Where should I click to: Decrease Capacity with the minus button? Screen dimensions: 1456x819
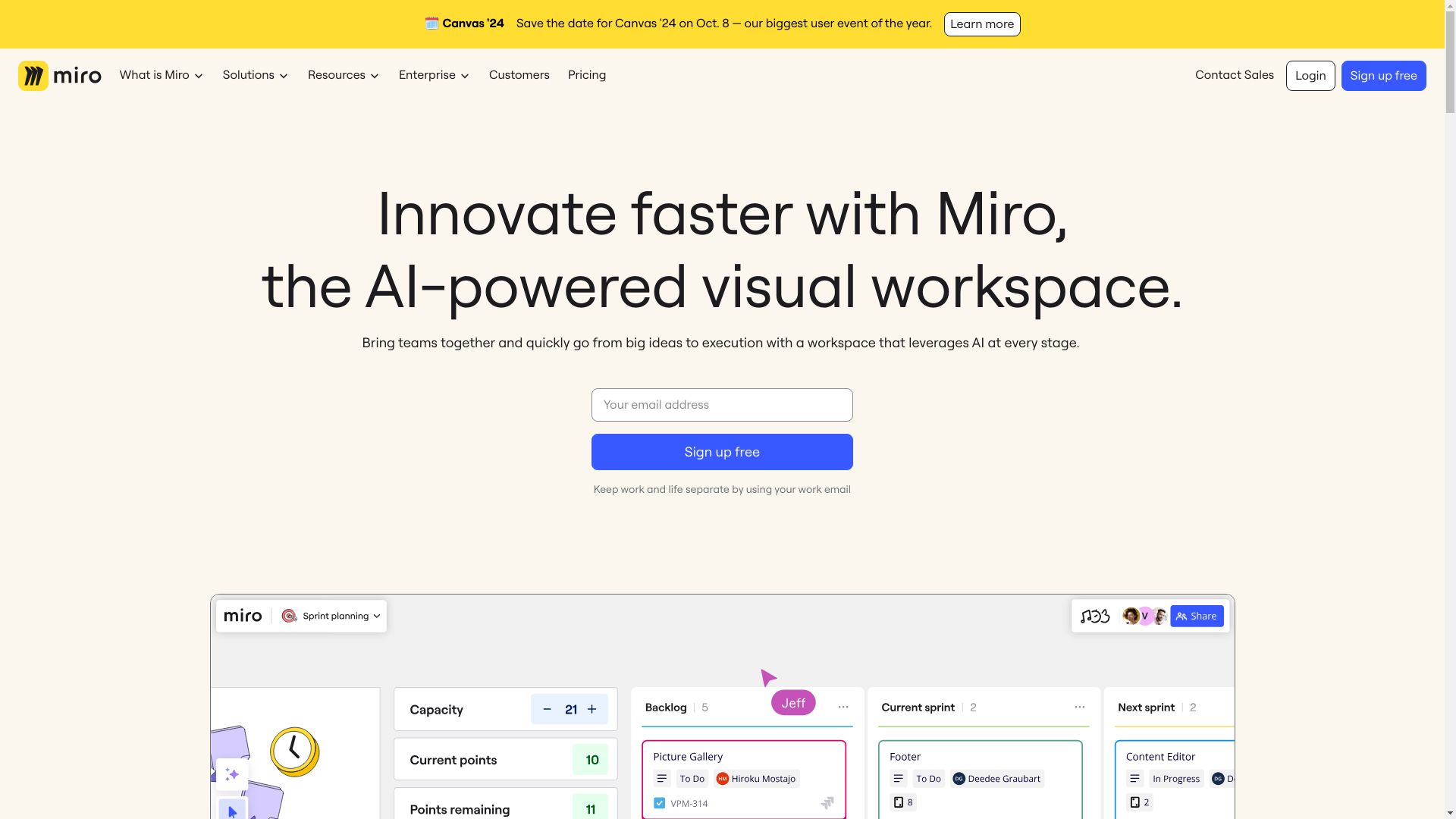pyautogui.click(x=547, y=709)
